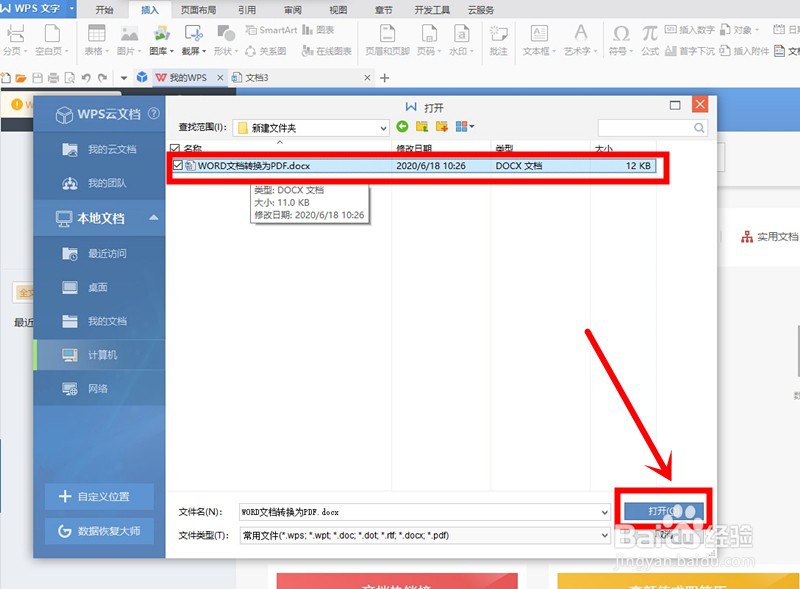Insert a Formula (公式)
Viewport: 800px width, 589px height.
pyautogui.click(x=649, y=39)
